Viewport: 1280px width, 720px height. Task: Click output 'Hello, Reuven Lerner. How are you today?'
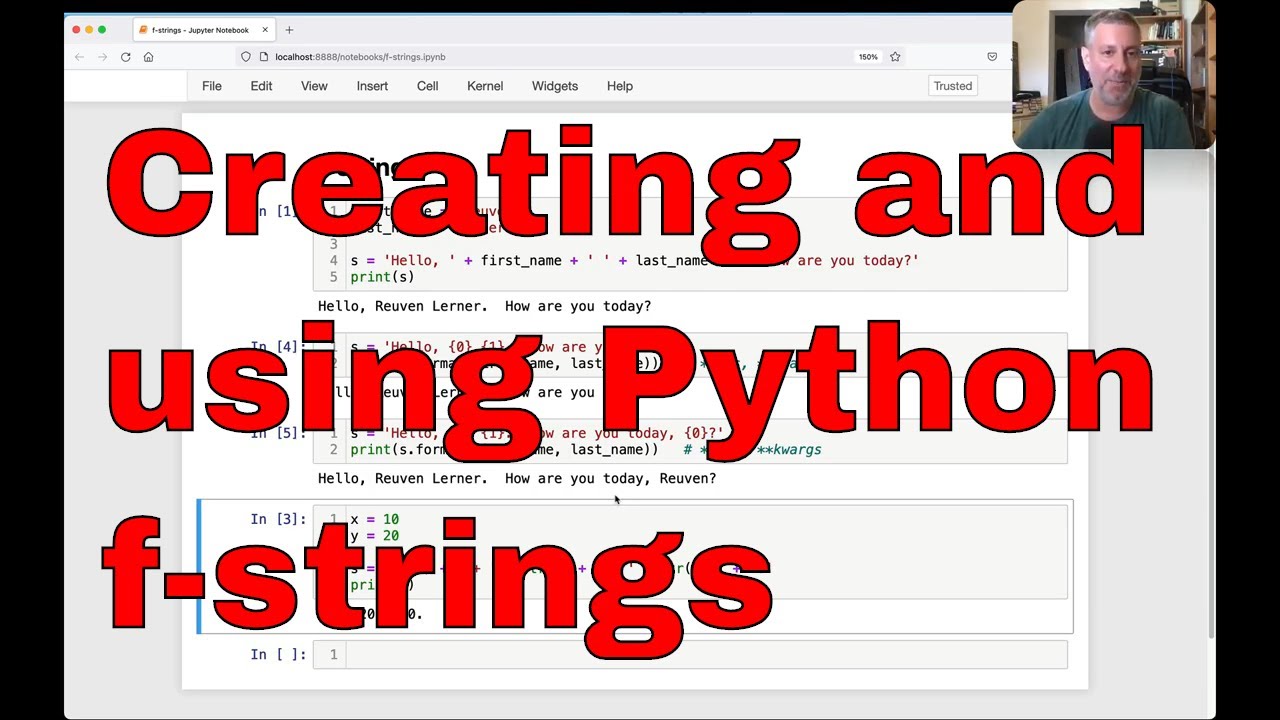point(484,306)
